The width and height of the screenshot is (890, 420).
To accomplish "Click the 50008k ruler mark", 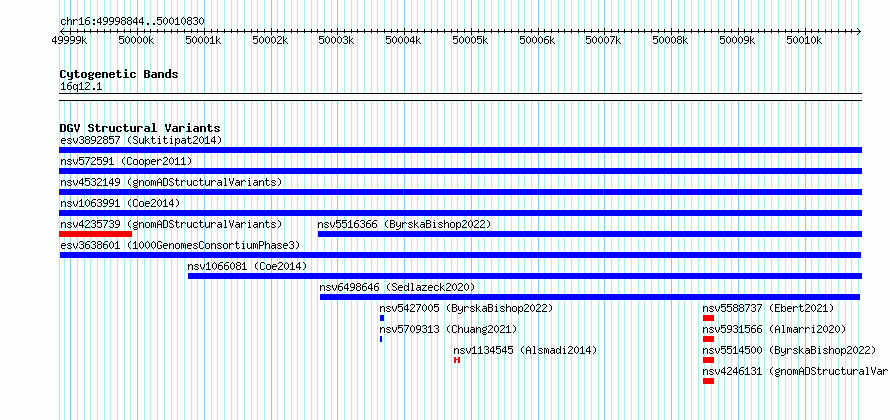I will [670, 40].
